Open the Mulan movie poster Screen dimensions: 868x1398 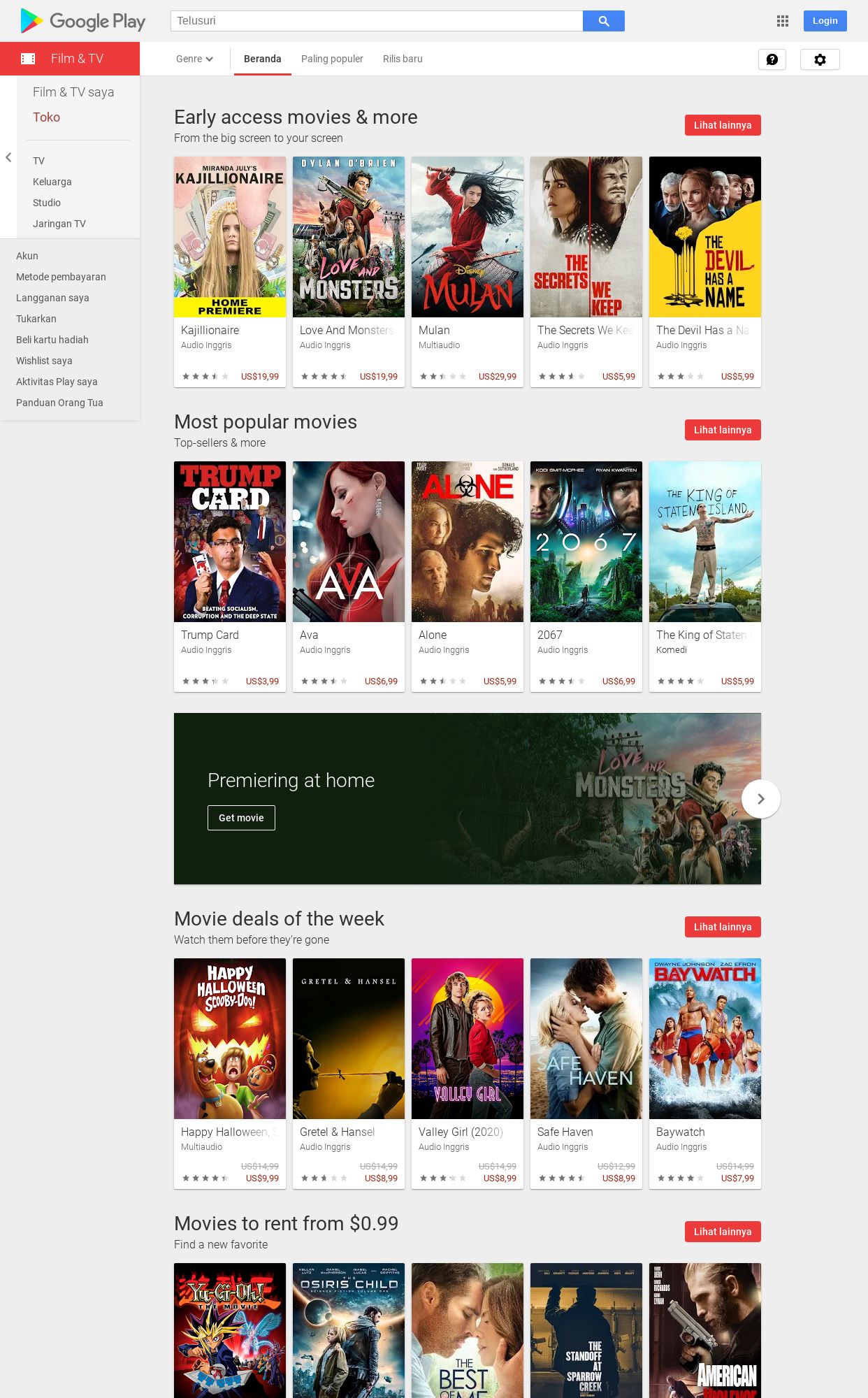468,237
